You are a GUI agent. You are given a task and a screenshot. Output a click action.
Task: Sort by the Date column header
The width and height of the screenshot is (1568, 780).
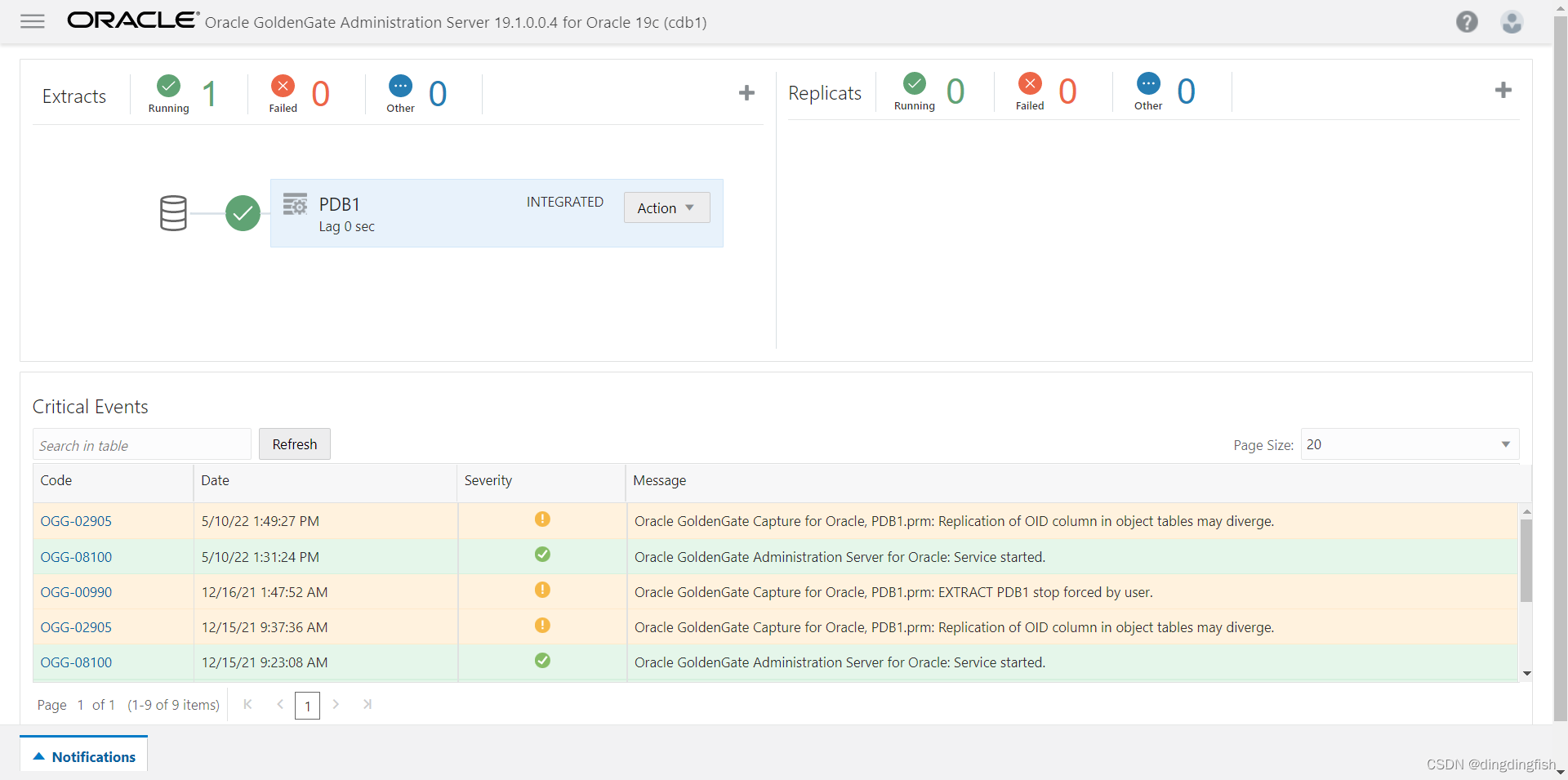325,481
